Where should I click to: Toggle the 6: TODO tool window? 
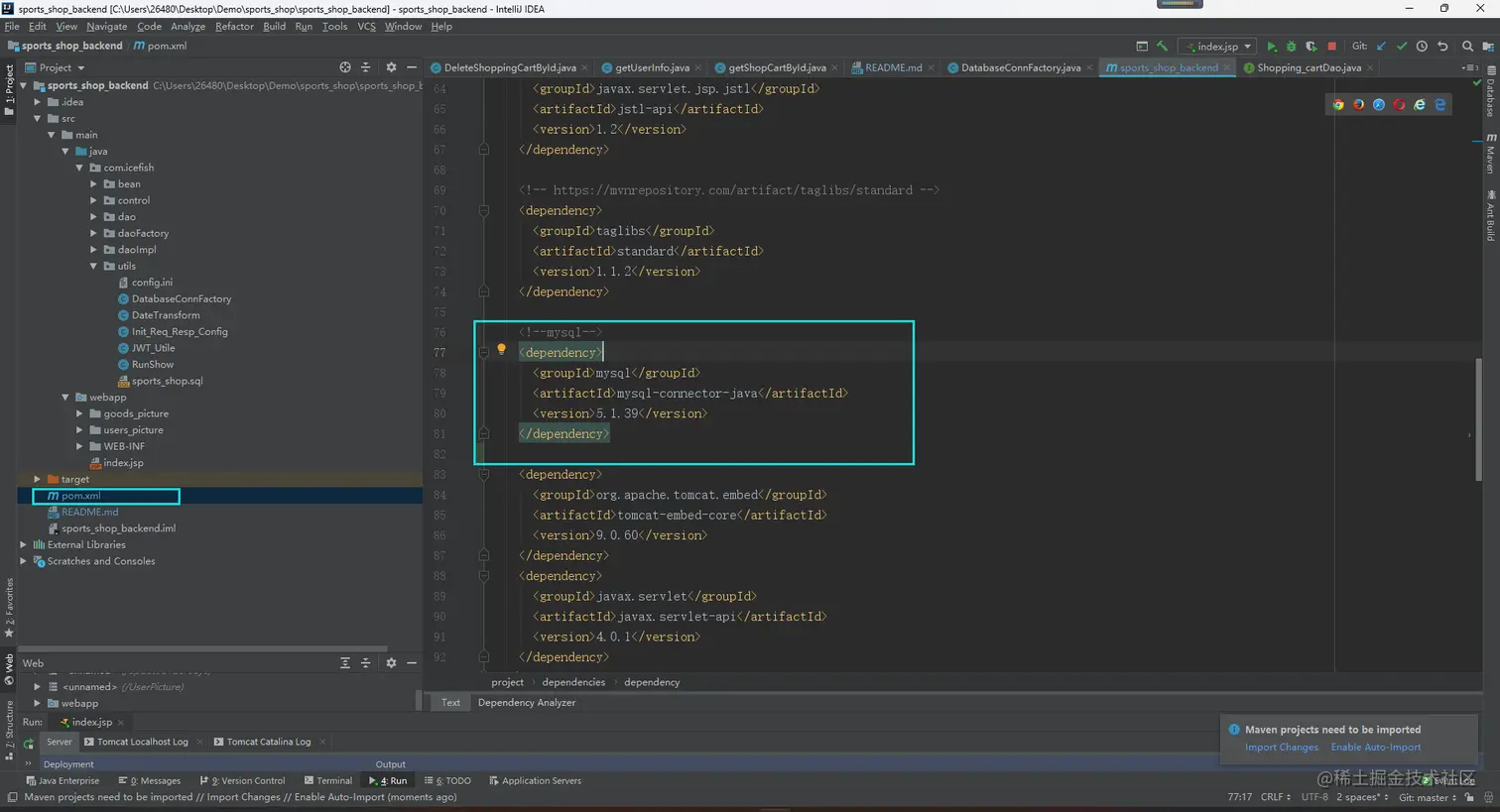coord(446,781)
